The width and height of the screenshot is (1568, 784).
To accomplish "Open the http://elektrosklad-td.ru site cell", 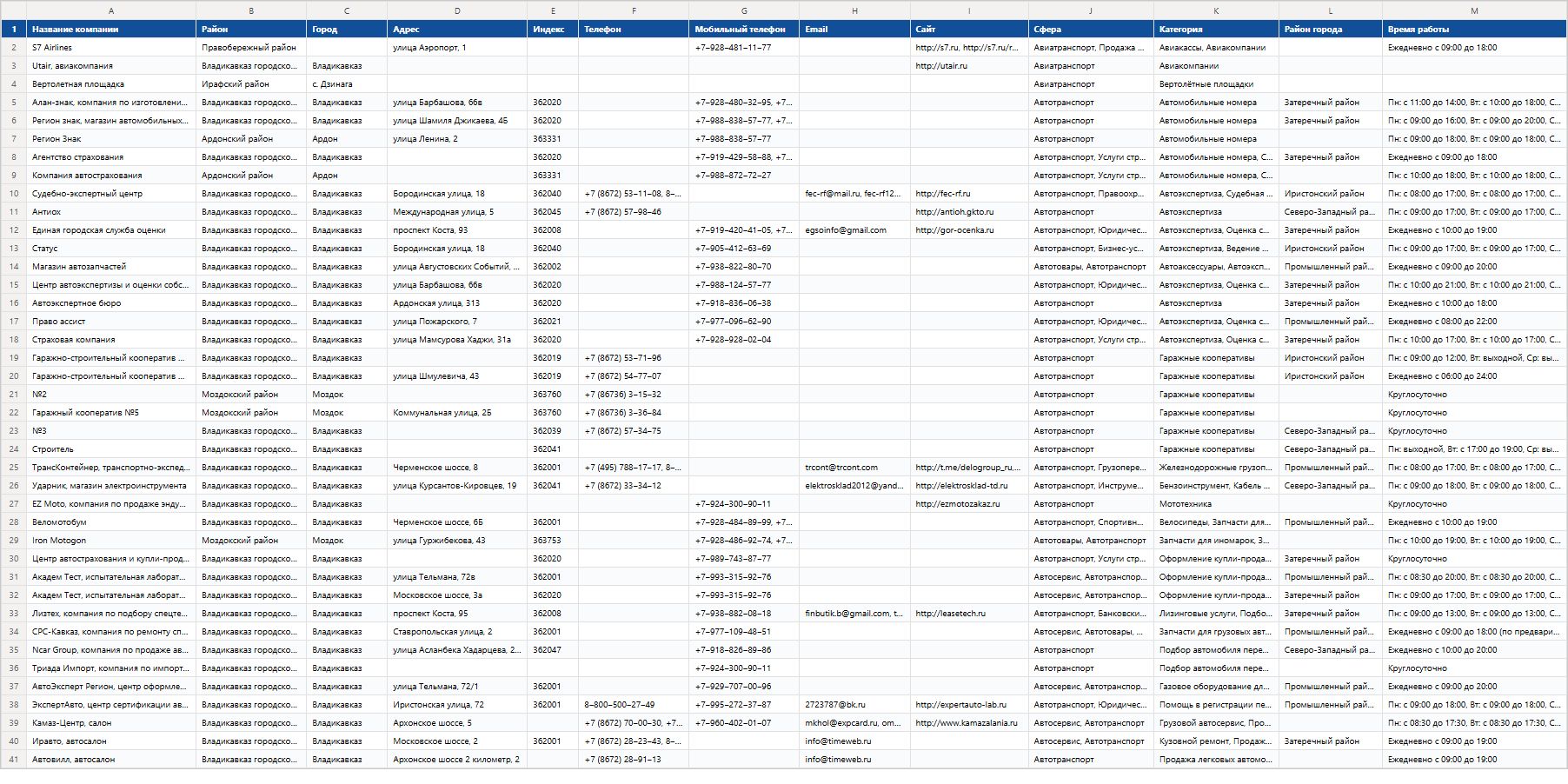I will 969,486.
